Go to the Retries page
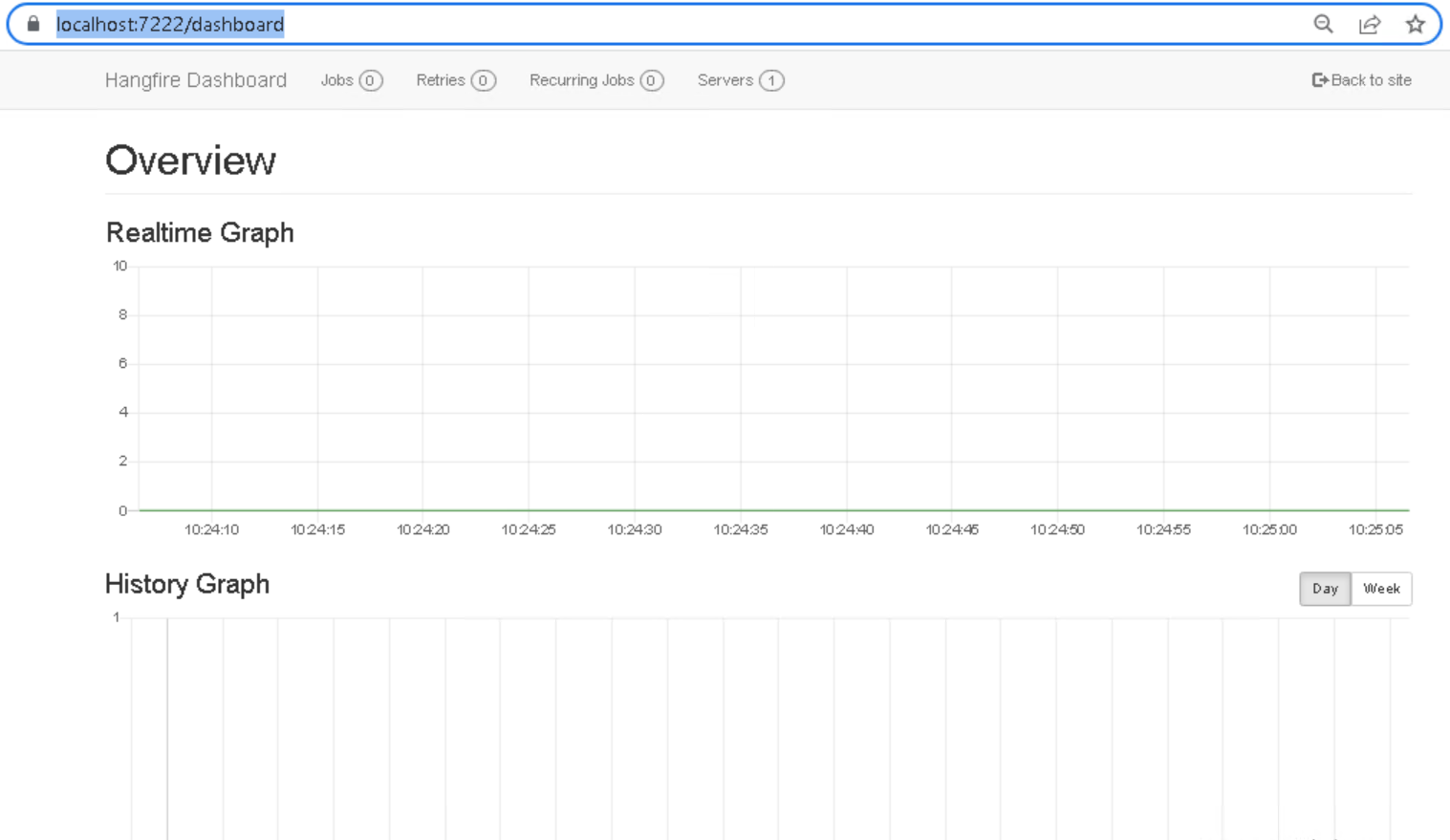 click(441, 80)
